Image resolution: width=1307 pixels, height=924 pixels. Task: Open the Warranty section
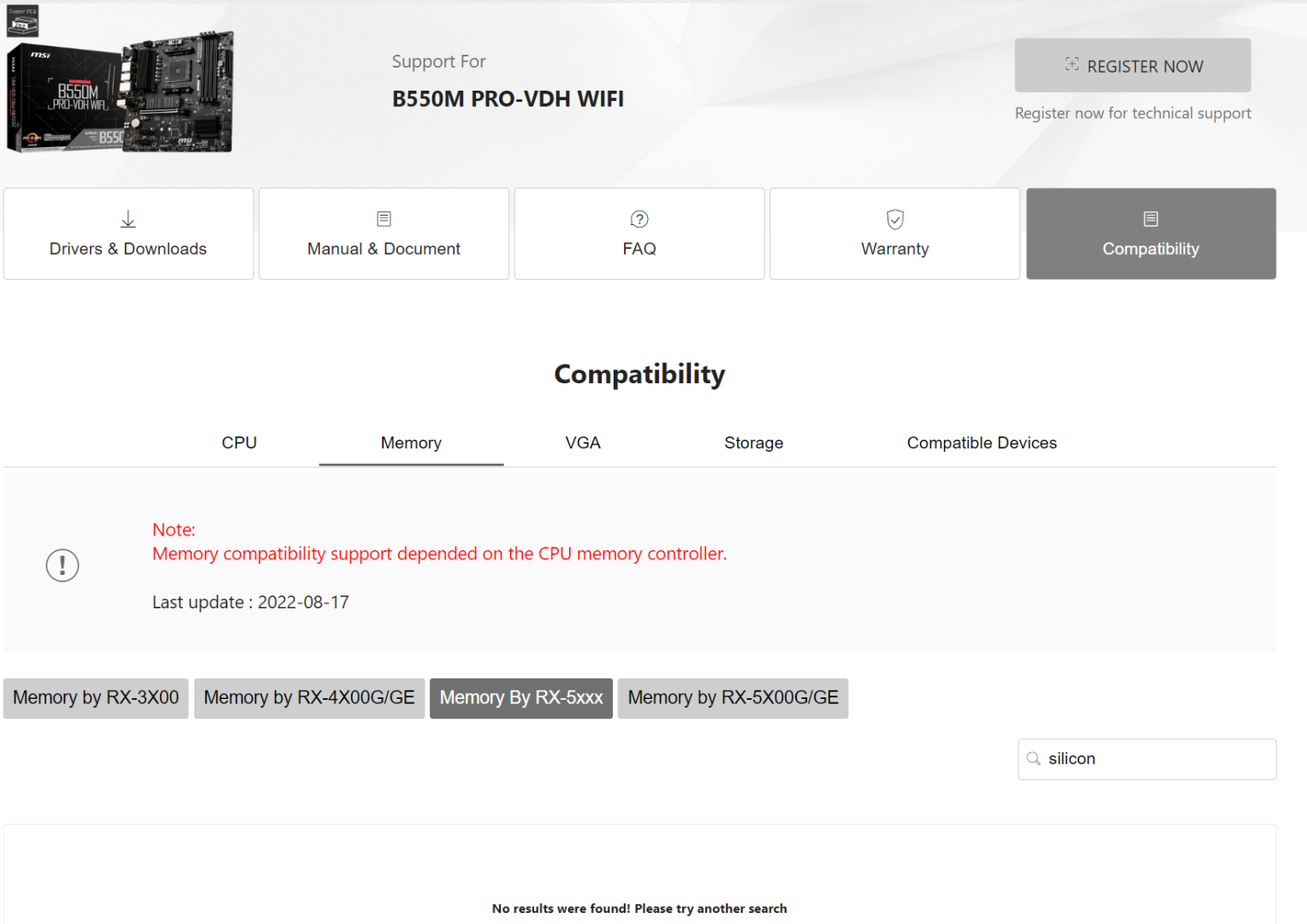[895, 234]
